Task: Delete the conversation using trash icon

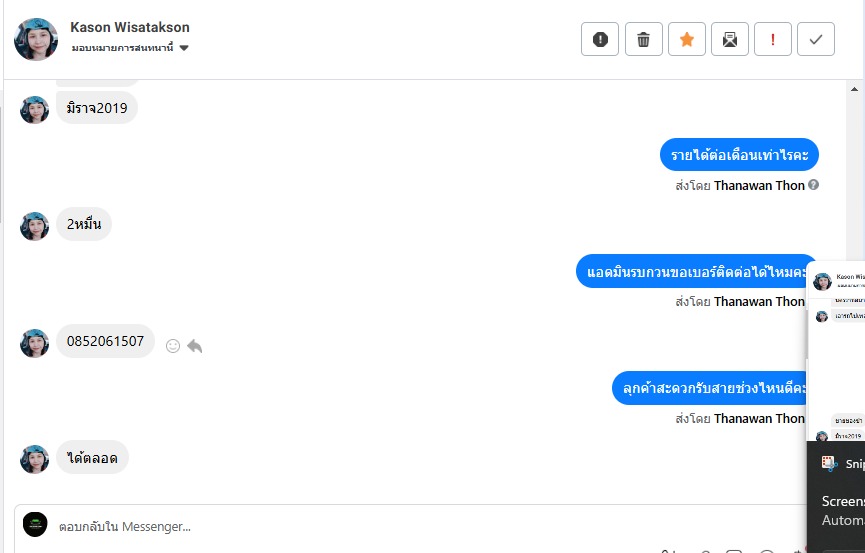Action: pos(643,39)
